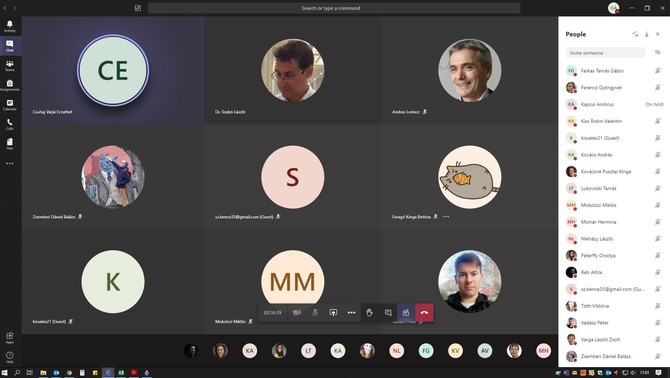The width and height of the screenshot is (670, 378).
Task: Toggle the microphone in meeting toolbar
Action: 315,313
